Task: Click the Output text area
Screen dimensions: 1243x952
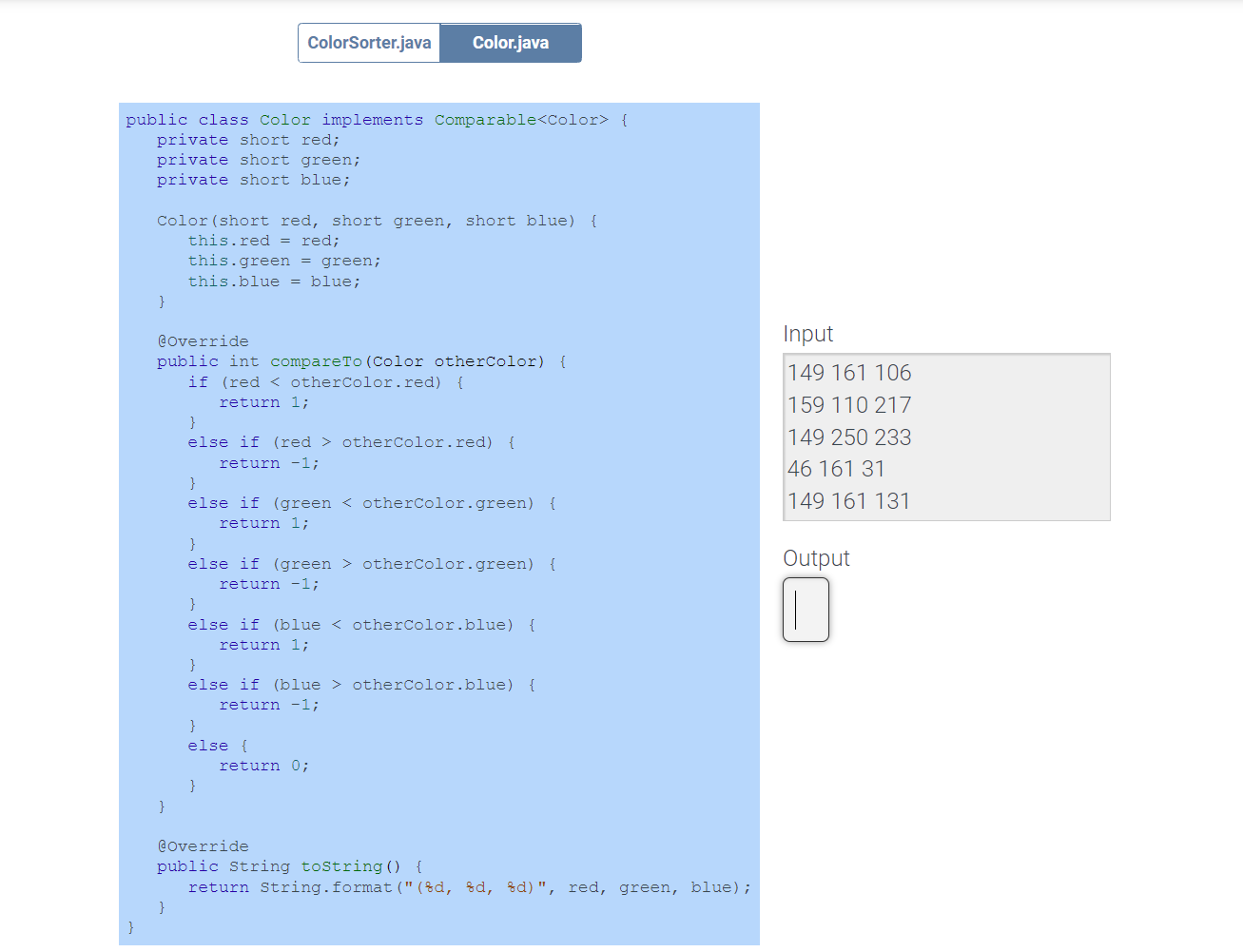Action: tap(806, 610)
